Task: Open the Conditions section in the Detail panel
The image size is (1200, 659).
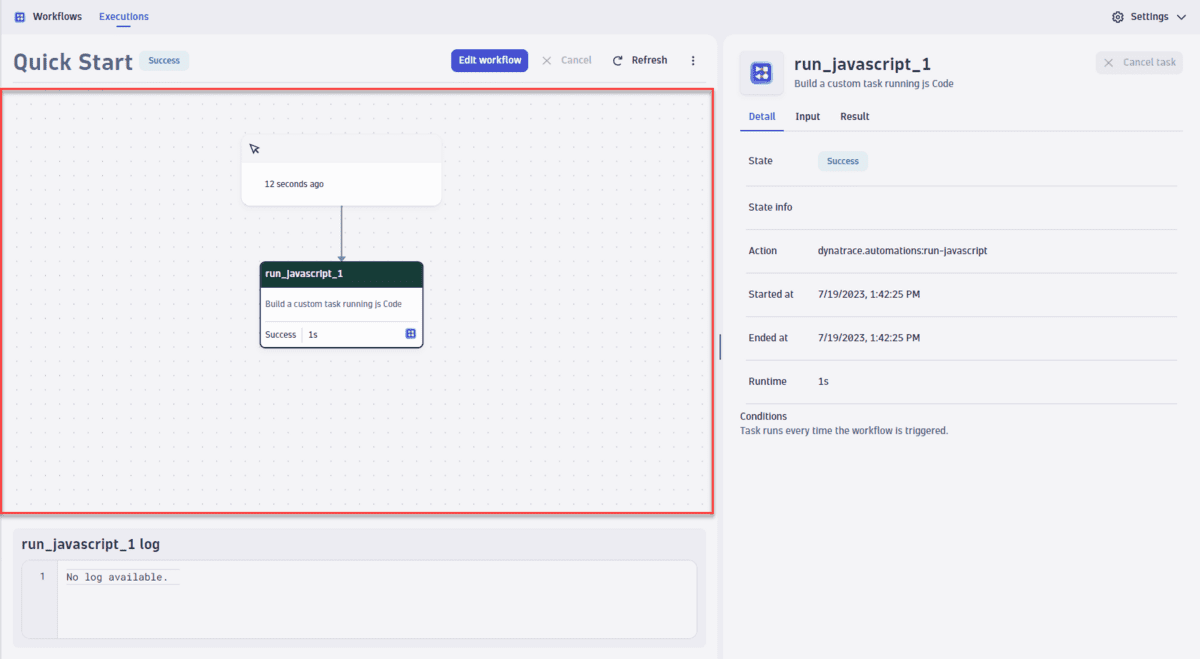Action: tap(763, 416)
